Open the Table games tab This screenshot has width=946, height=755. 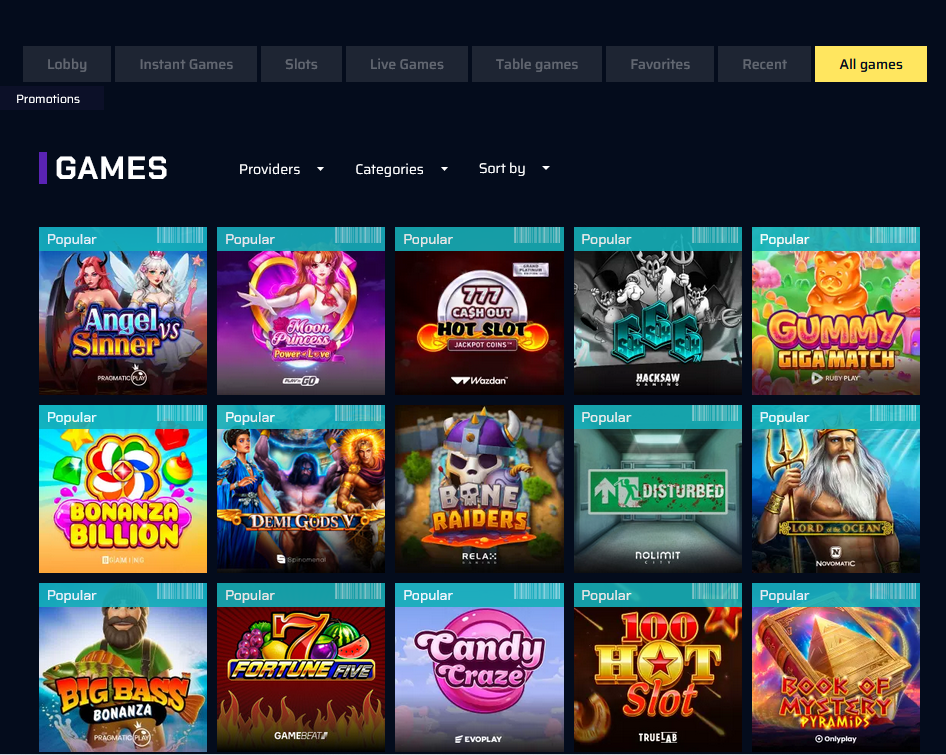537,64
